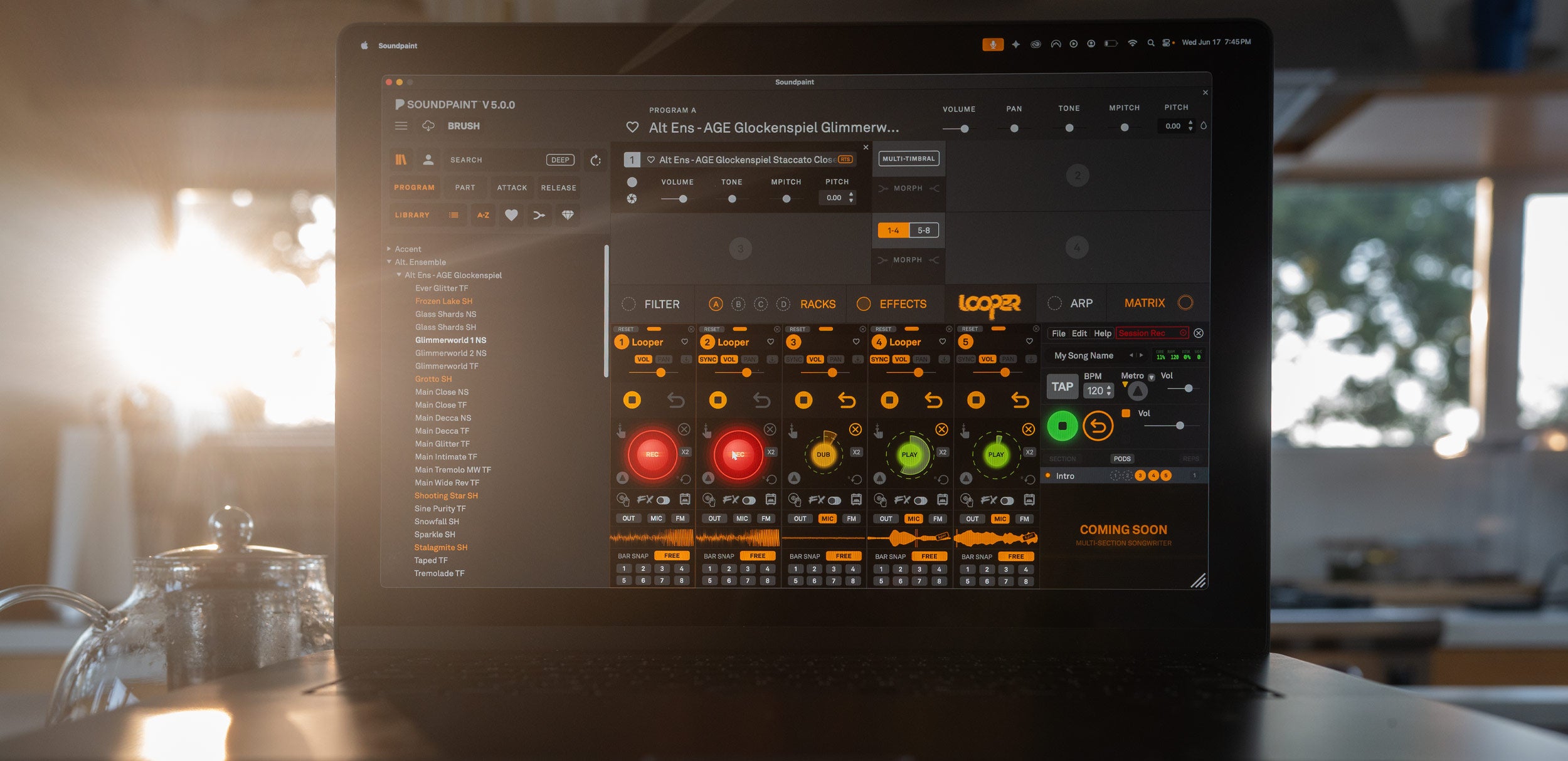The image size is (1568, 761).
Task: Clear Looper 3 with X icon
Action: [856, 429]
